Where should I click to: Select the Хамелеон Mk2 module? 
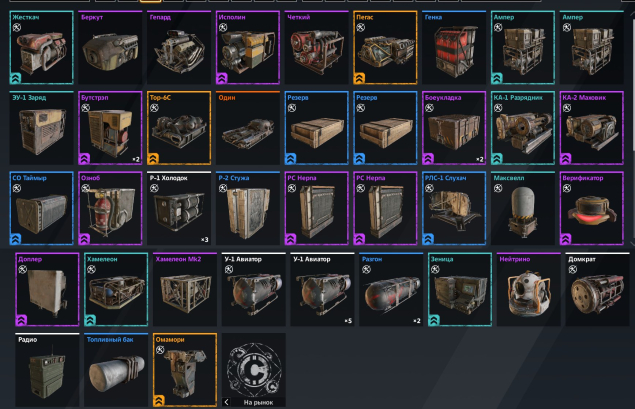pyautogui.click(x=185, y=290)
